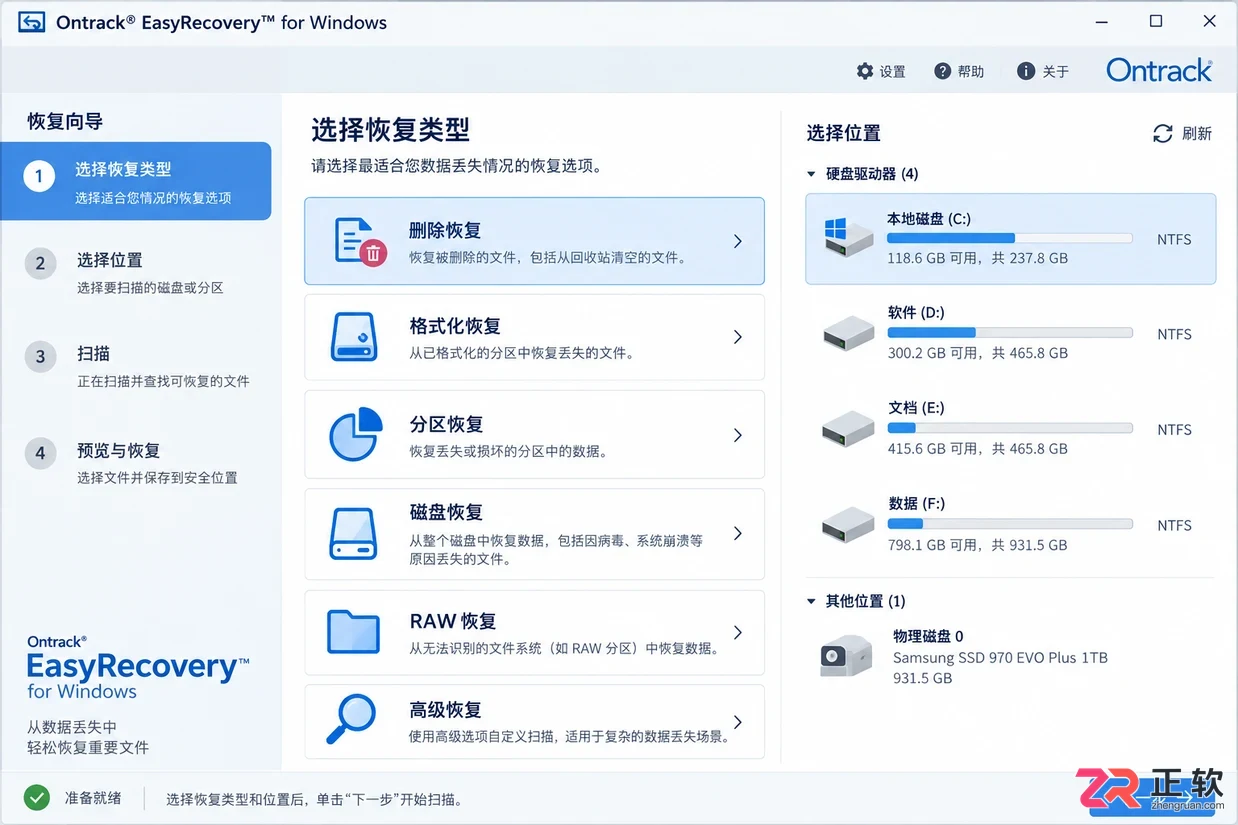
Task: Click the EasyRecovery title bar app icon
Action: [x=32, y=22]
